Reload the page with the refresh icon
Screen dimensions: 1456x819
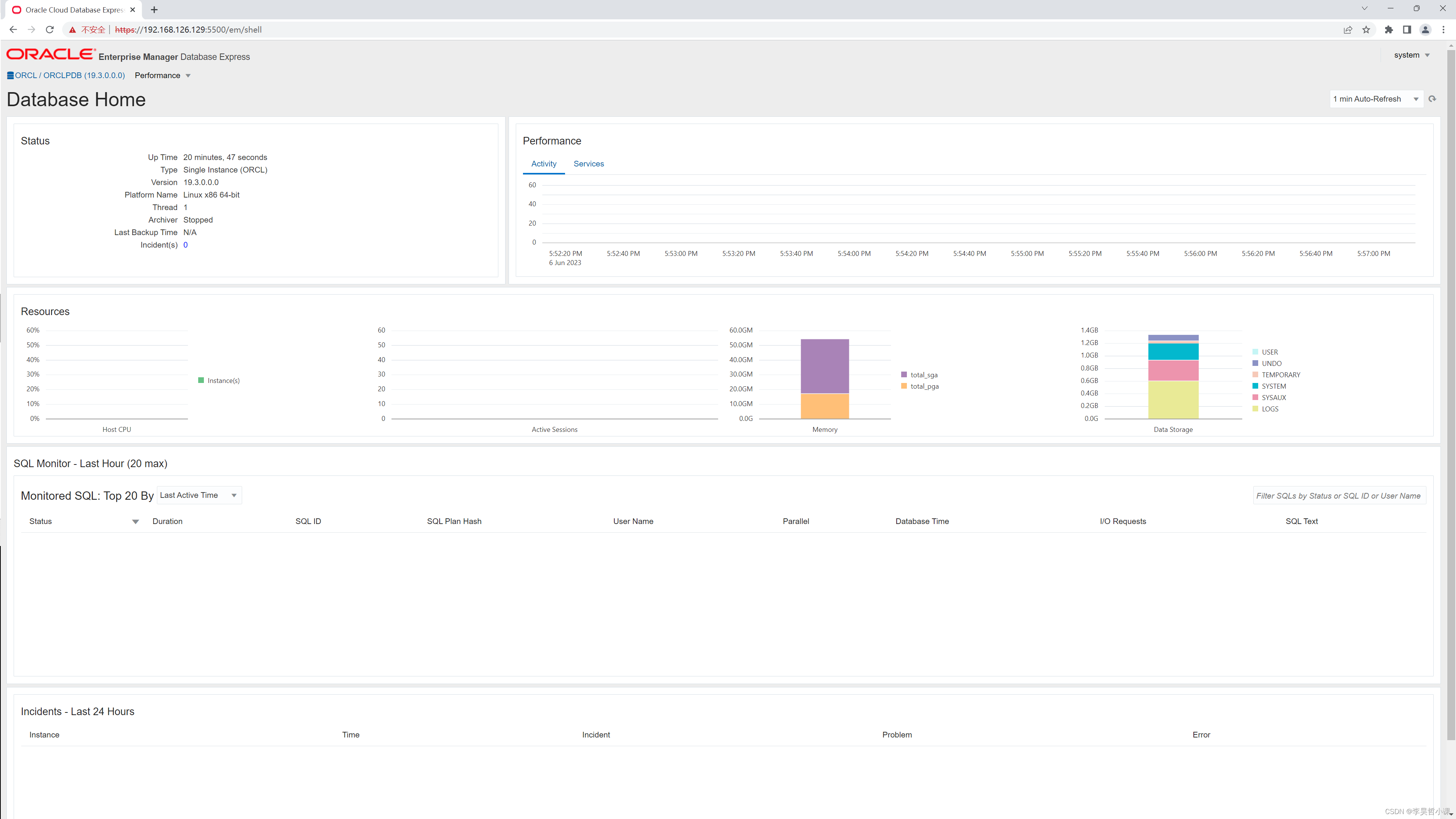tap(50, 30)
